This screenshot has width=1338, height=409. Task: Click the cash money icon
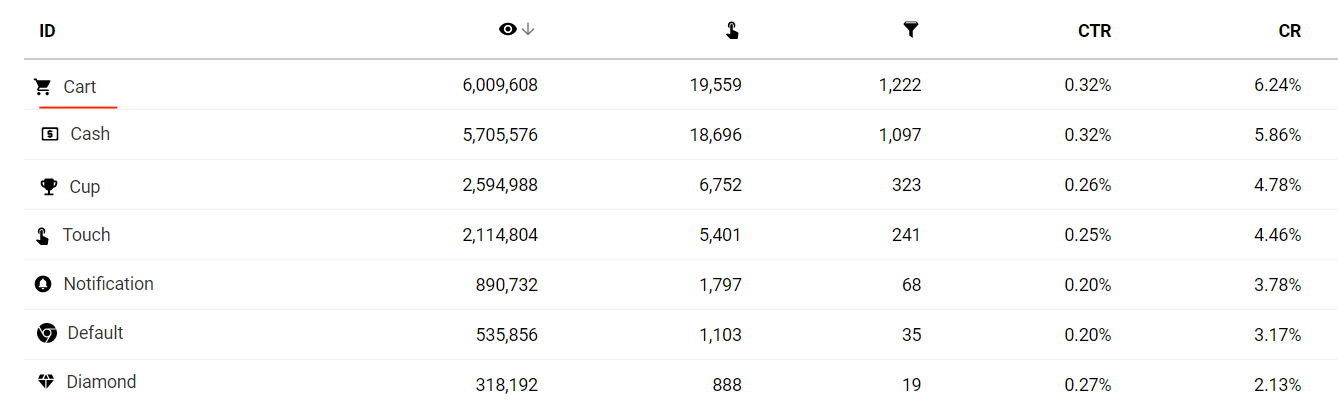50,134
